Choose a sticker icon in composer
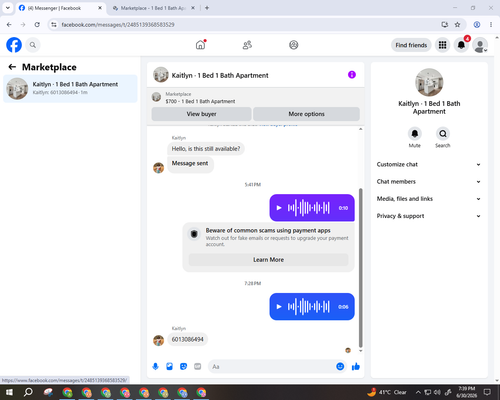 click(184, 367)
